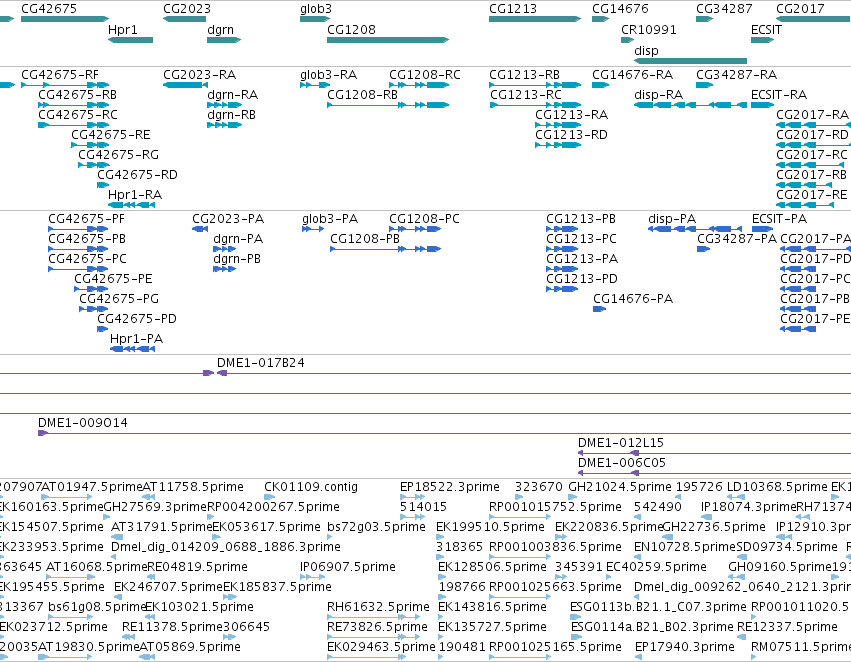Select the glob3 gene arrow
Viewport: 851px width, 662px height.
(x=315, y=19)
